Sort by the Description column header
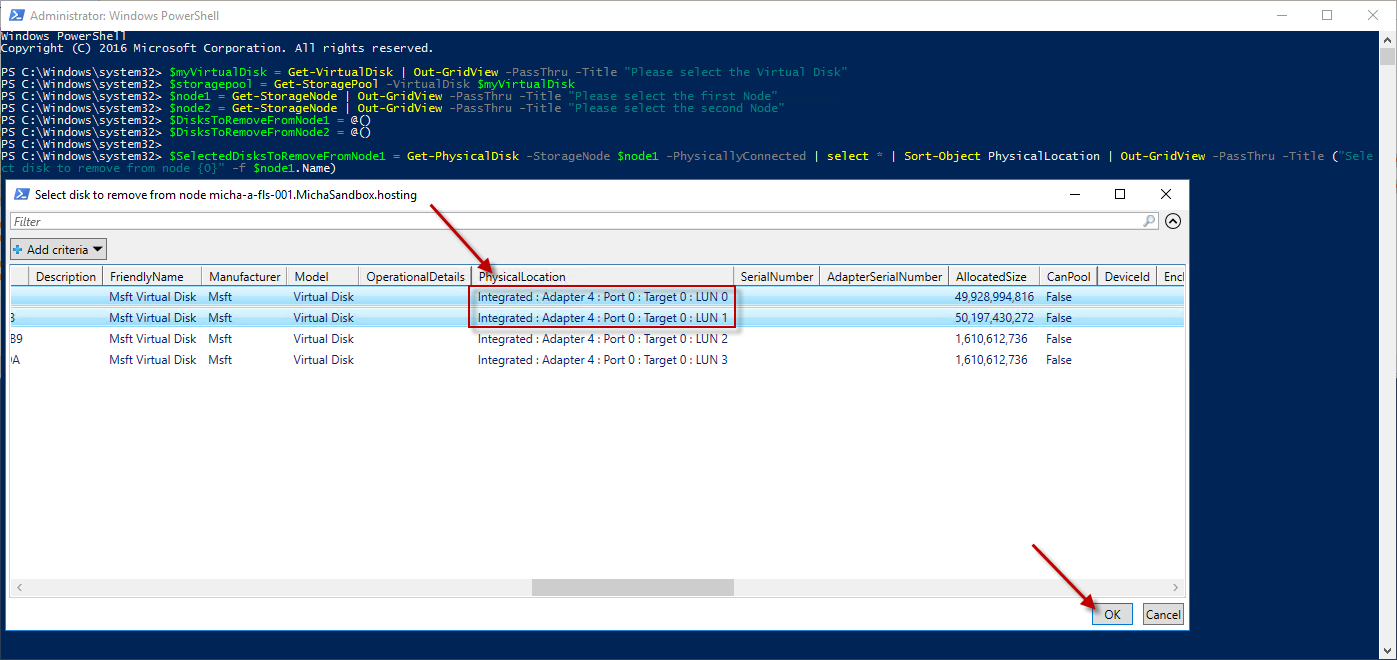Image resolution: width=1397 pixels, height=660 pixels. coord(66,277)
